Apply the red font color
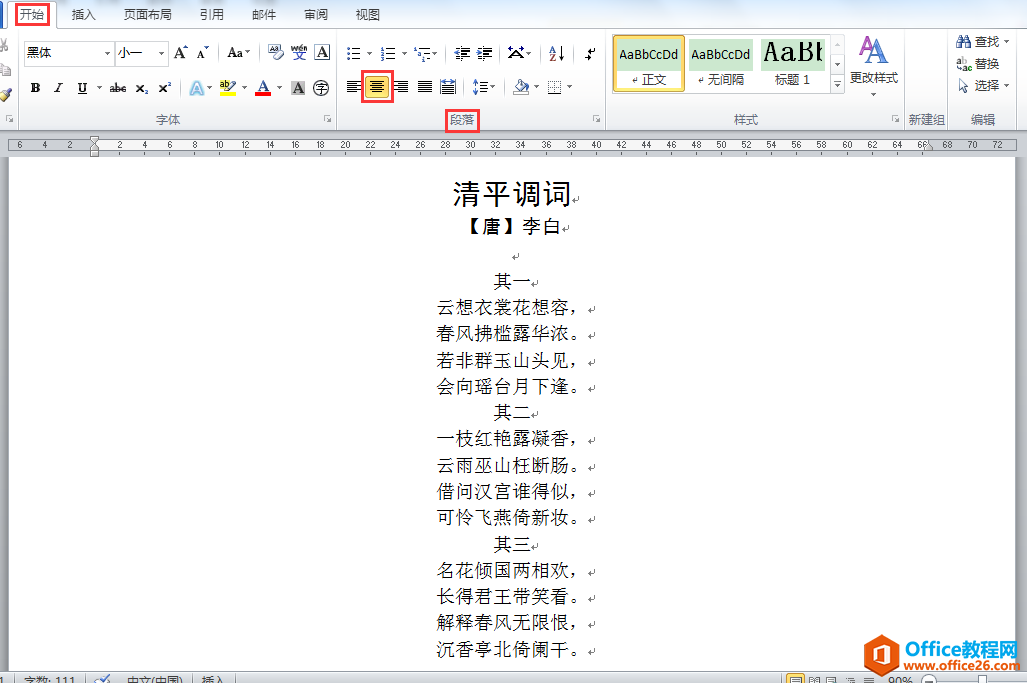 point(263,88)
